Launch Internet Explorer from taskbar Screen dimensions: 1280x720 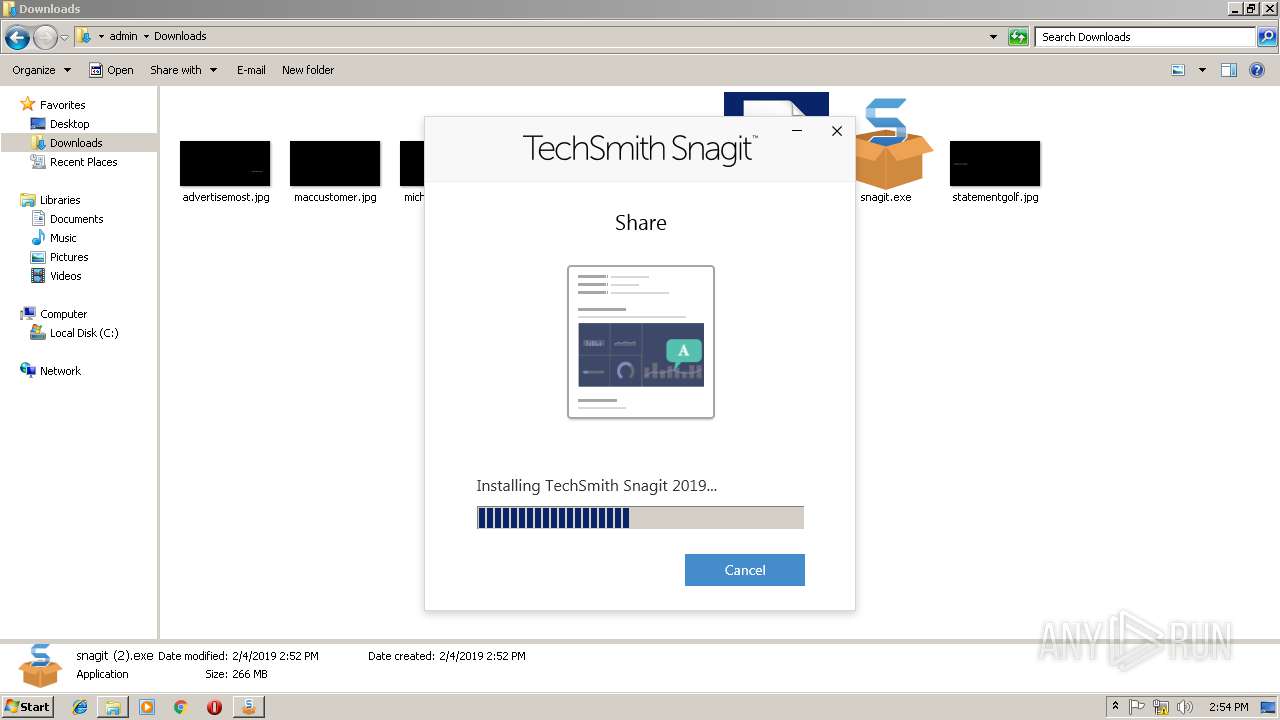point(80,707)
